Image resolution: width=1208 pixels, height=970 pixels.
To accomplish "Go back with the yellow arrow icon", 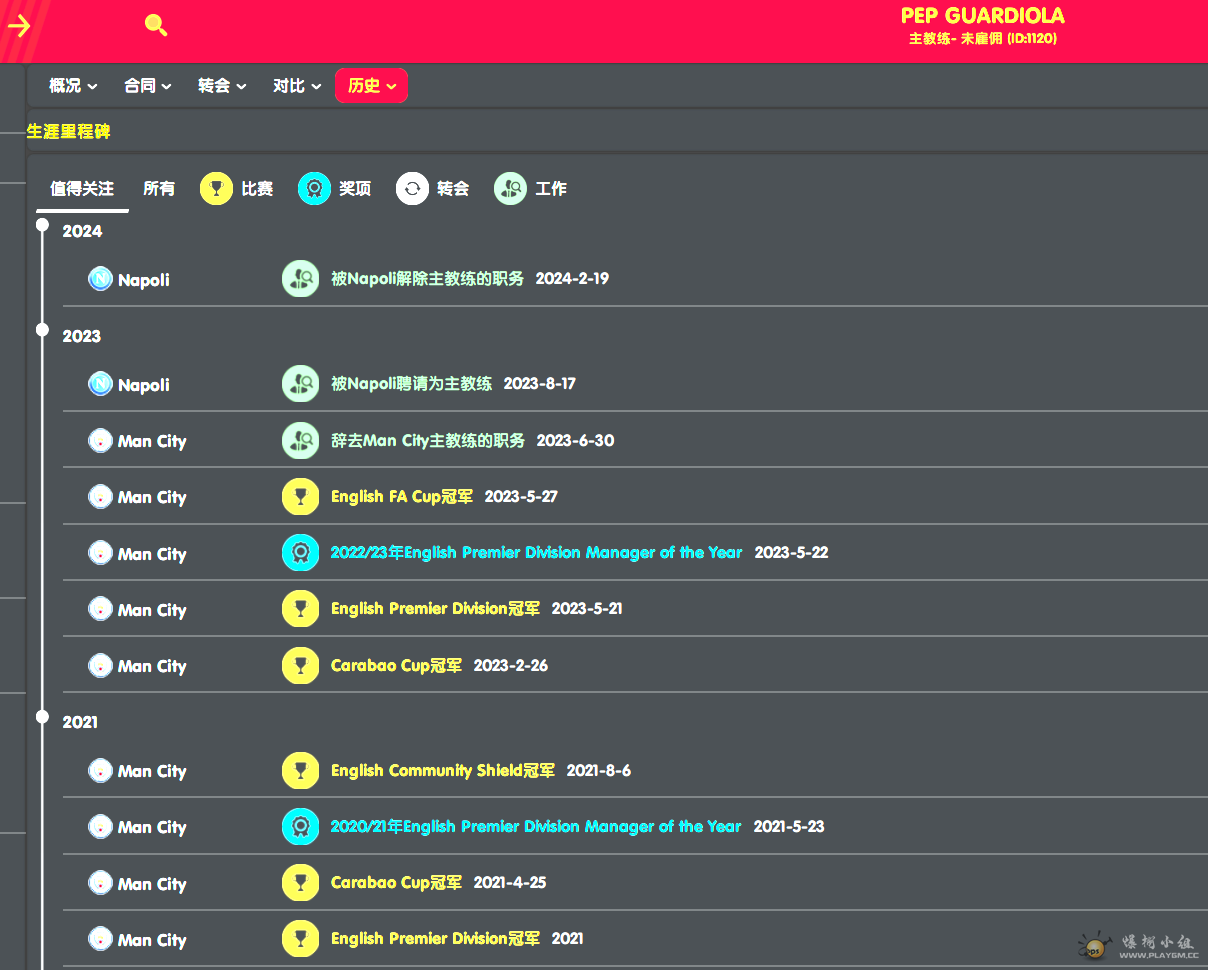I will [x=19, y=26].
